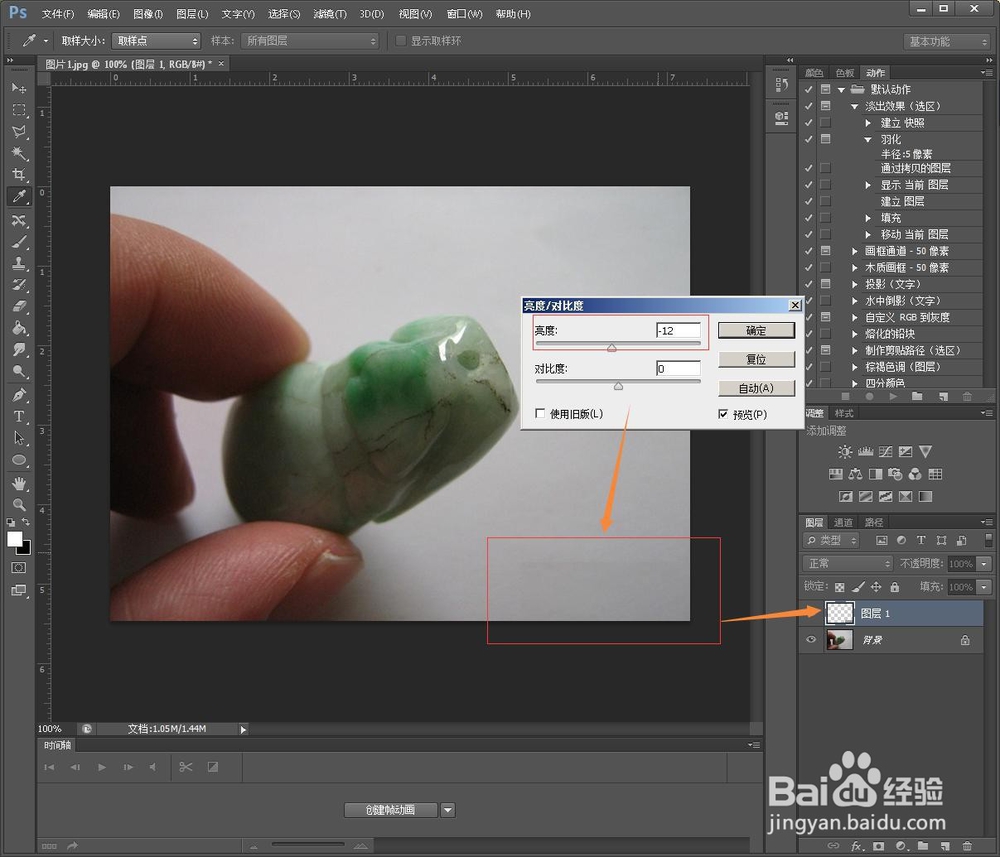1000x857 pixels.
Task: Click the foreground color swatch
Action: click(x=14, y=539)
